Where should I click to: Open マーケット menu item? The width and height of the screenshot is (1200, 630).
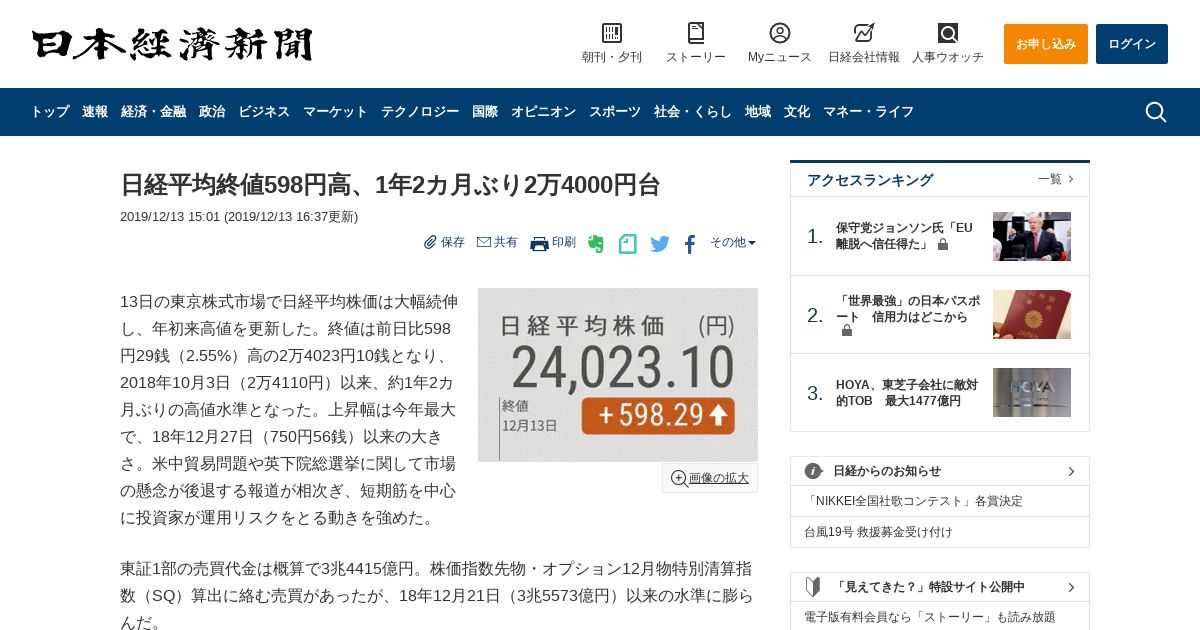335,112
